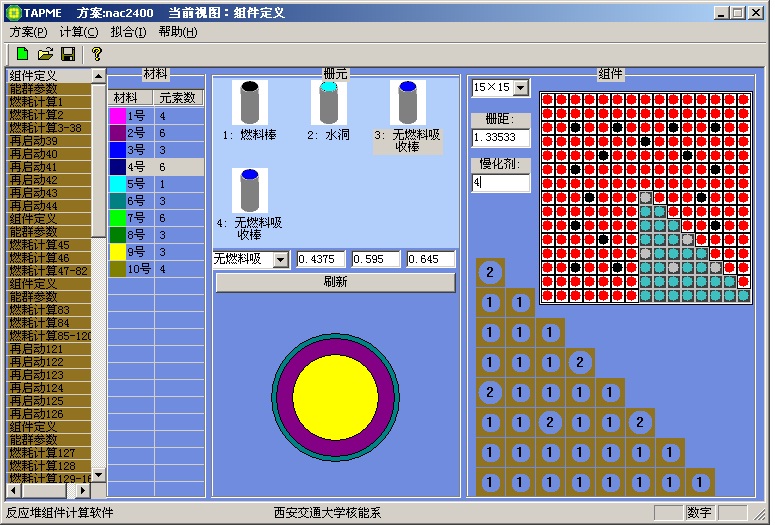Screen dimensions: 775x525
Task: Select 燃耗计算45 in the task list
Action: 40,245
